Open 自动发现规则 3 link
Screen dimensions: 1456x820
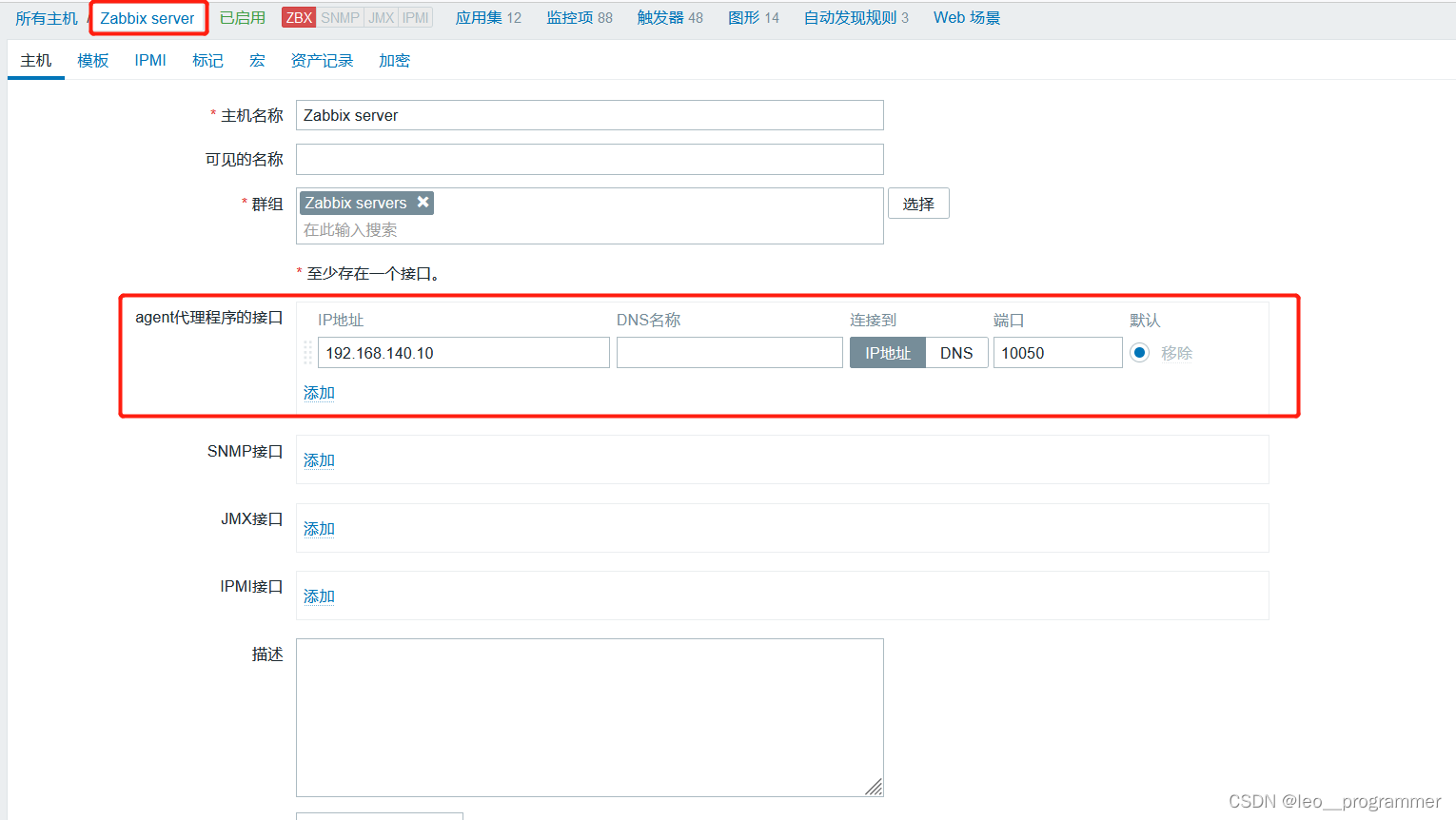click(856, 18)
